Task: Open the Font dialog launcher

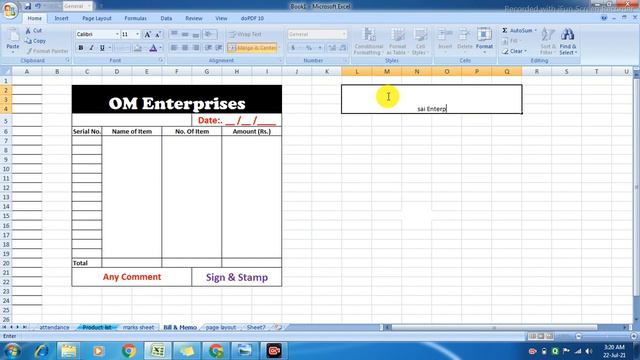Action: click(x=161, y=60)
